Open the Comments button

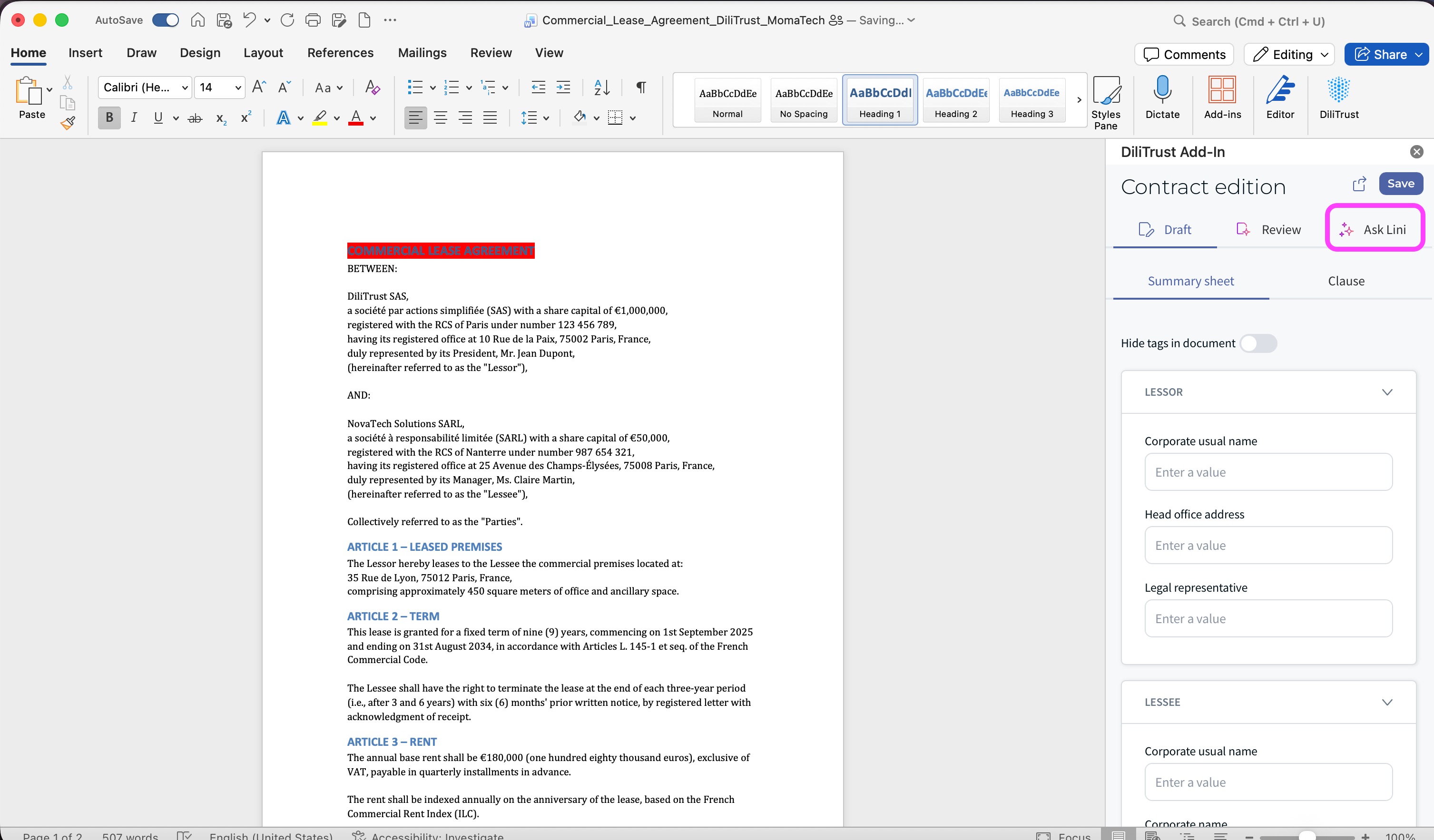[x=1184, y=55]
